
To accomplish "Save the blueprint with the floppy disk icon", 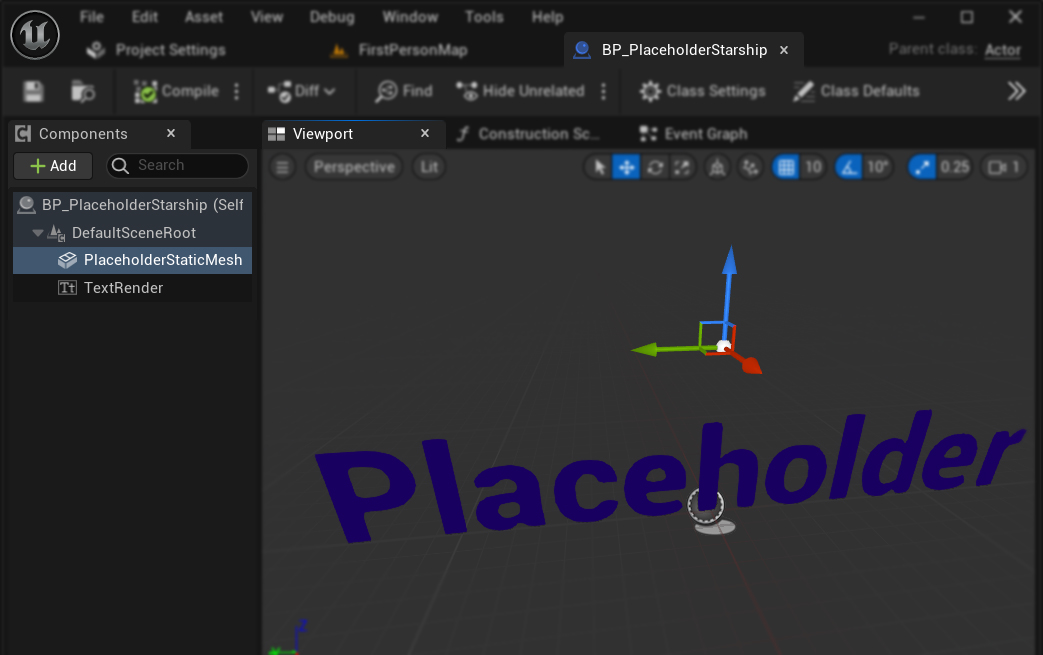I will pyautogui.click(x=33, y=91).
